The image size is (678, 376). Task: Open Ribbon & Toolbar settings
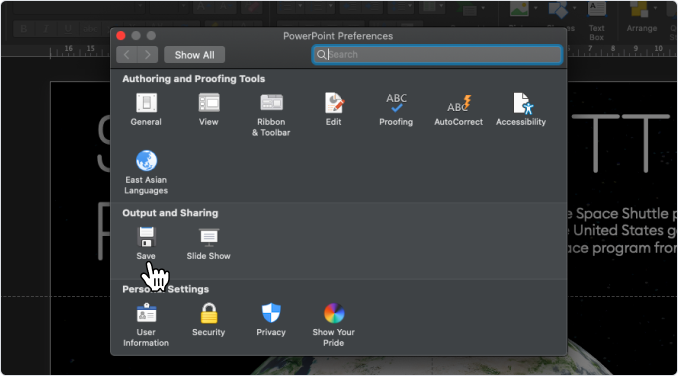[271, 115]
